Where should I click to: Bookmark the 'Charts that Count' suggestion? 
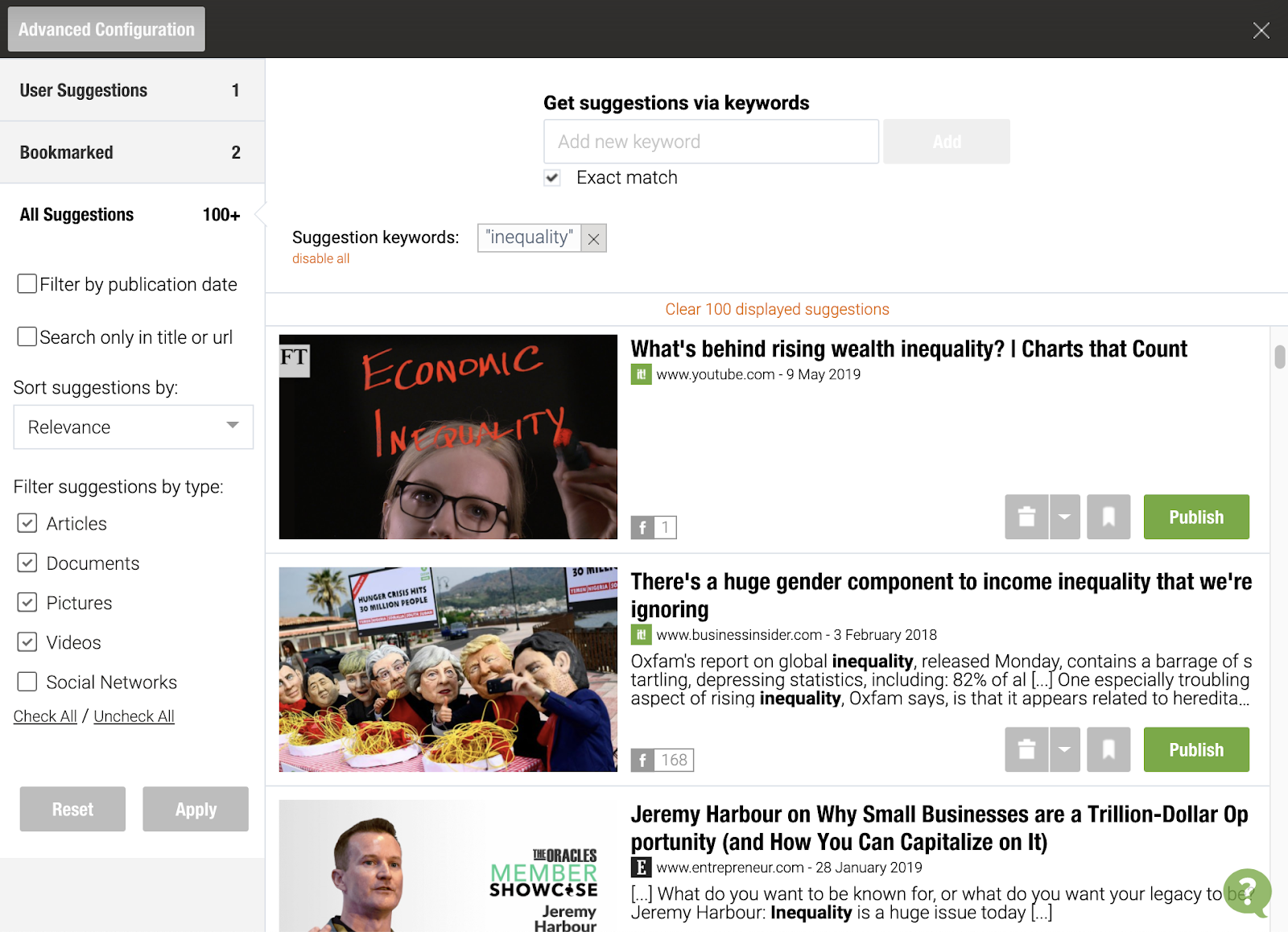1108,517
